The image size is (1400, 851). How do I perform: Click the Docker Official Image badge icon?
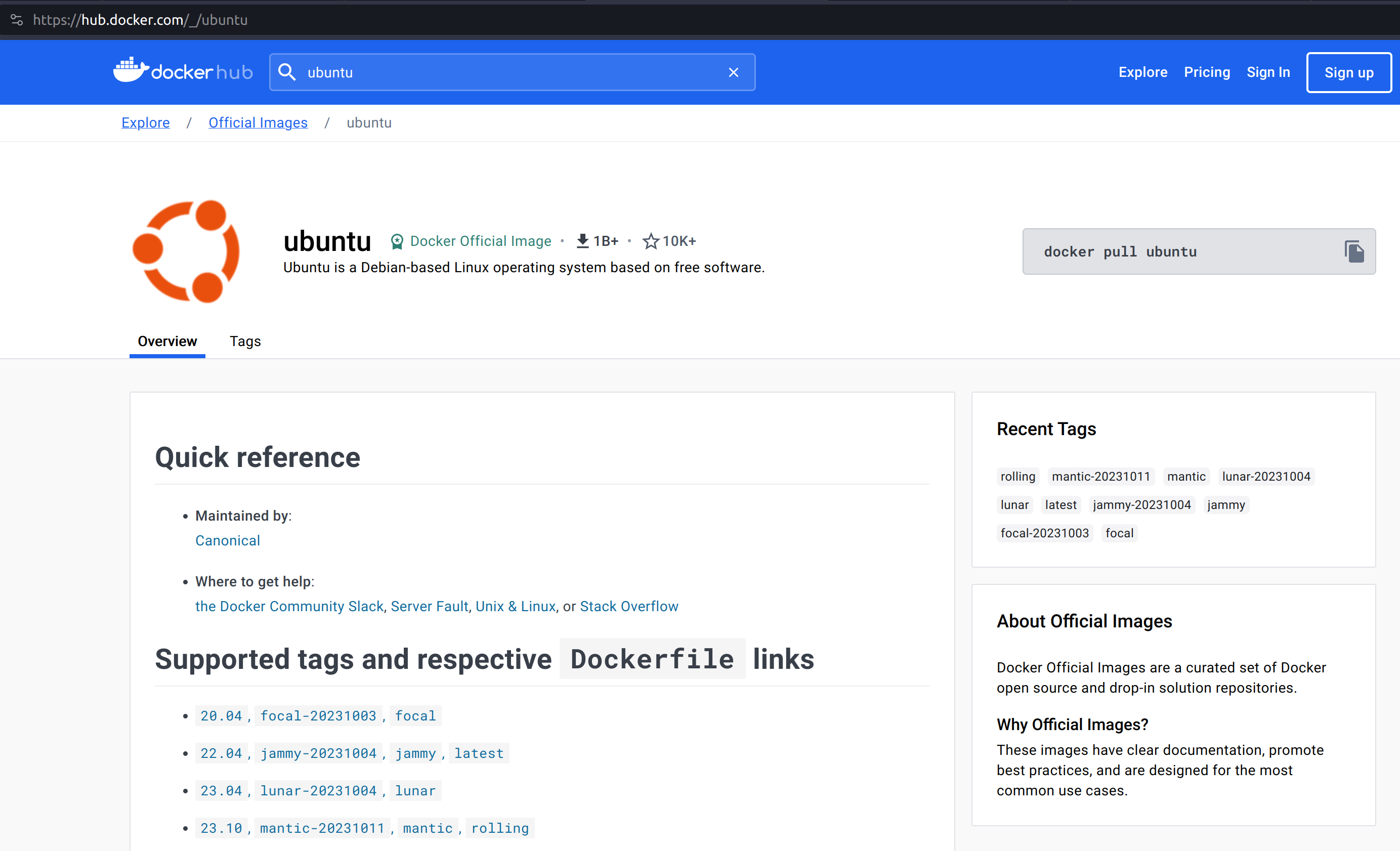click(x=397, y=241)
